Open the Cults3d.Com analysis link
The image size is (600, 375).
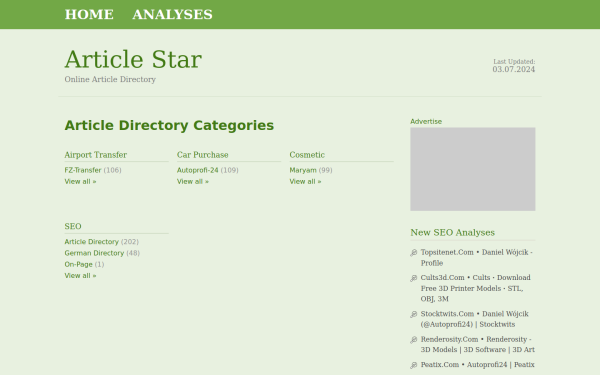[476, 288]
